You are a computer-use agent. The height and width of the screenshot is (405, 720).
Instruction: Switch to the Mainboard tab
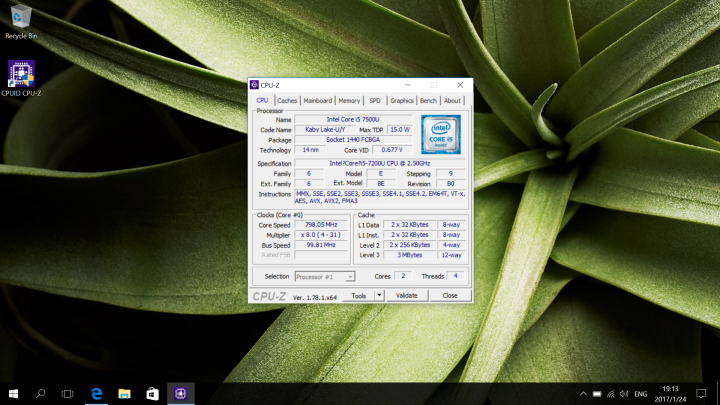(318, 101)
